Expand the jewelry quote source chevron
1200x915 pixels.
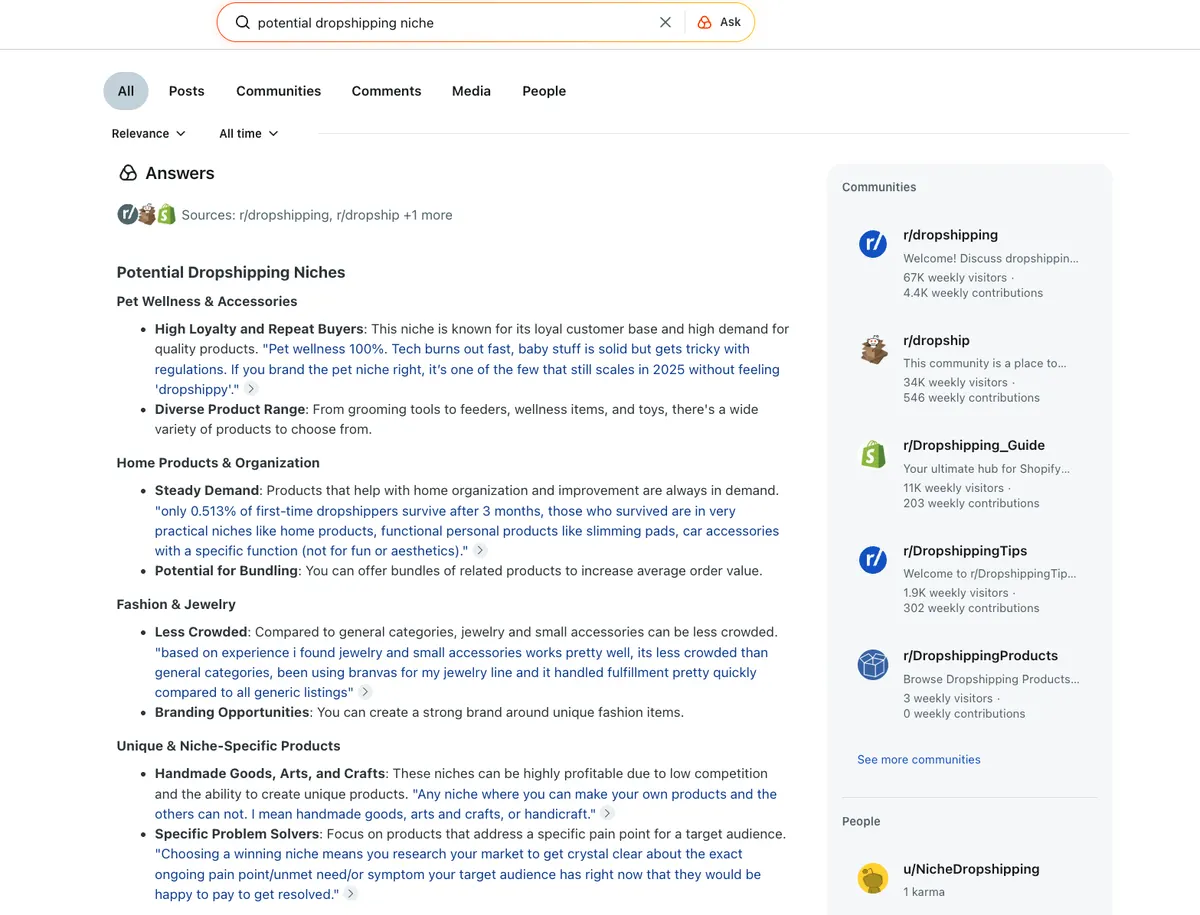[366, 691]
